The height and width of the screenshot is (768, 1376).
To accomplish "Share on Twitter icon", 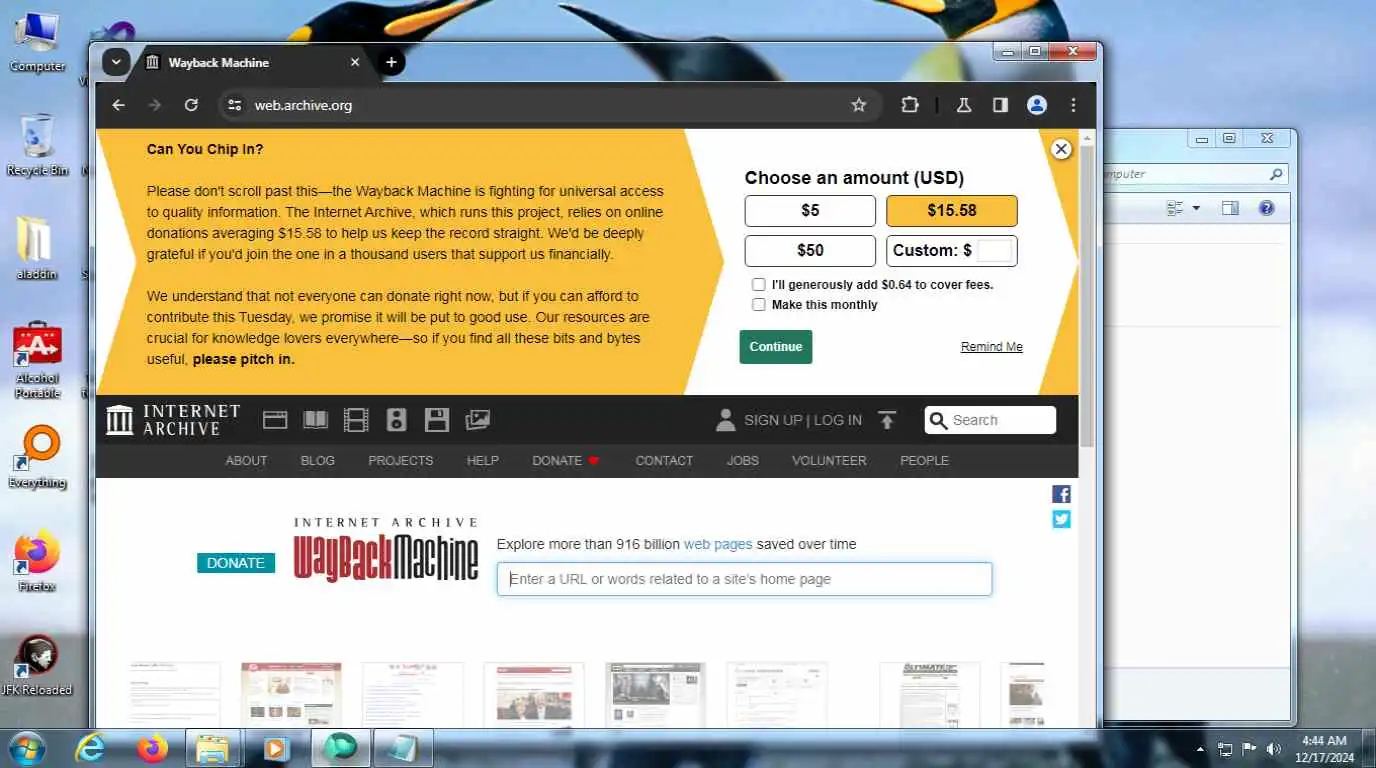I will click(x=1061, y=519).
